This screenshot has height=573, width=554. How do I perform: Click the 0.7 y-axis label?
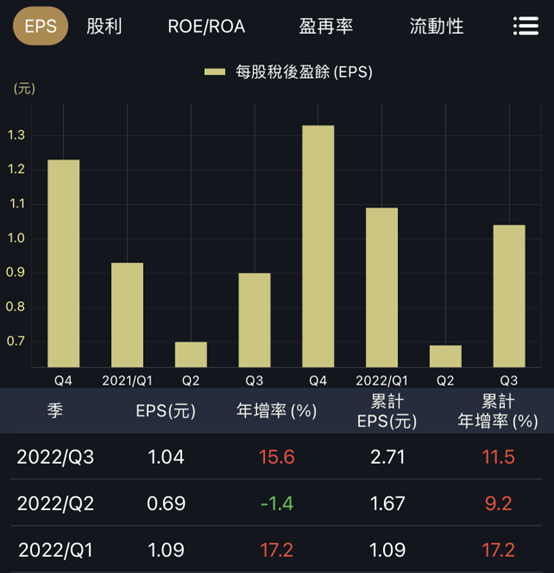coord(16,341)
